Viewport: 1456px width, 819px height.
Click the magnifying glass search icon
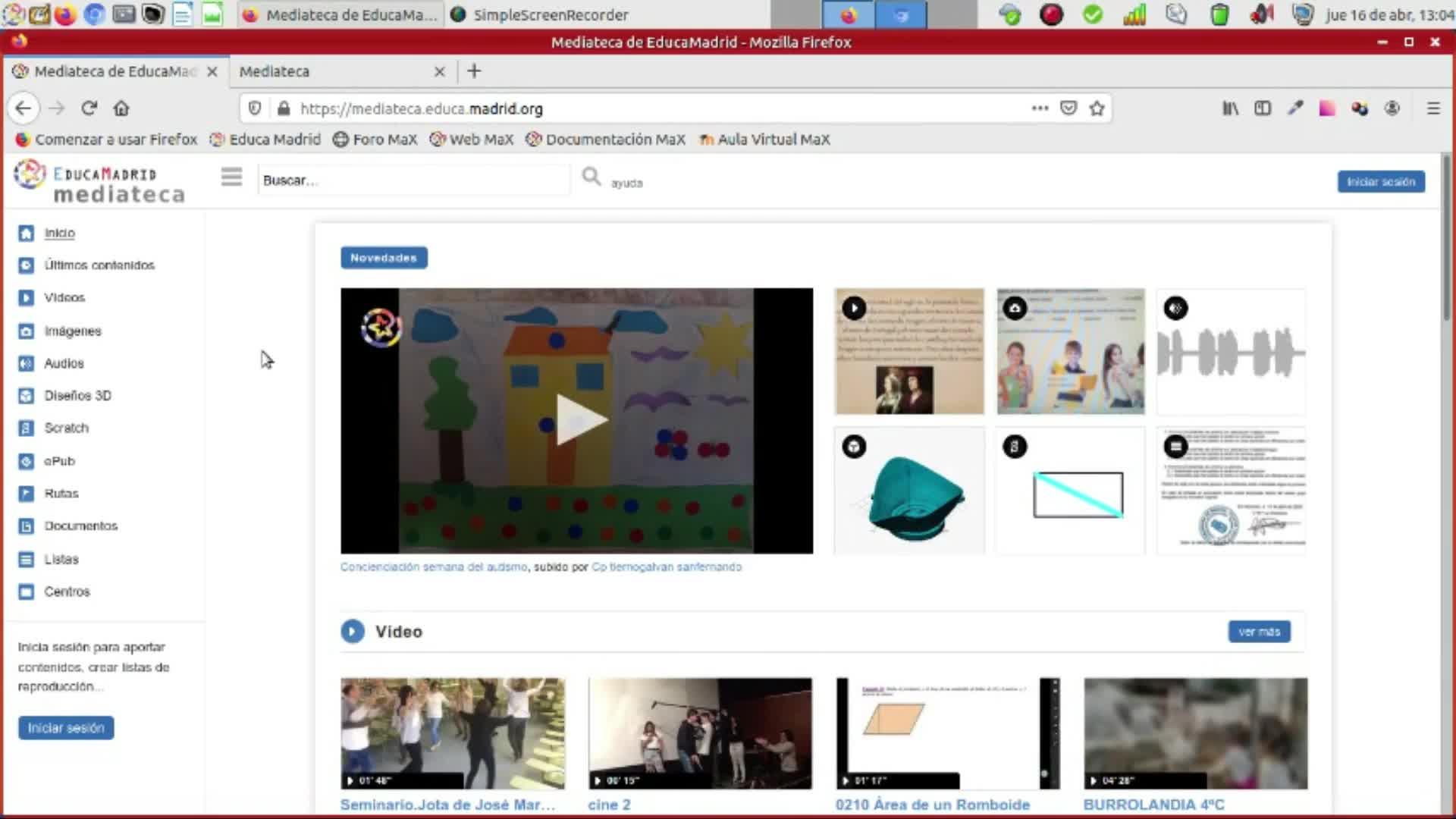click(591, 177)
